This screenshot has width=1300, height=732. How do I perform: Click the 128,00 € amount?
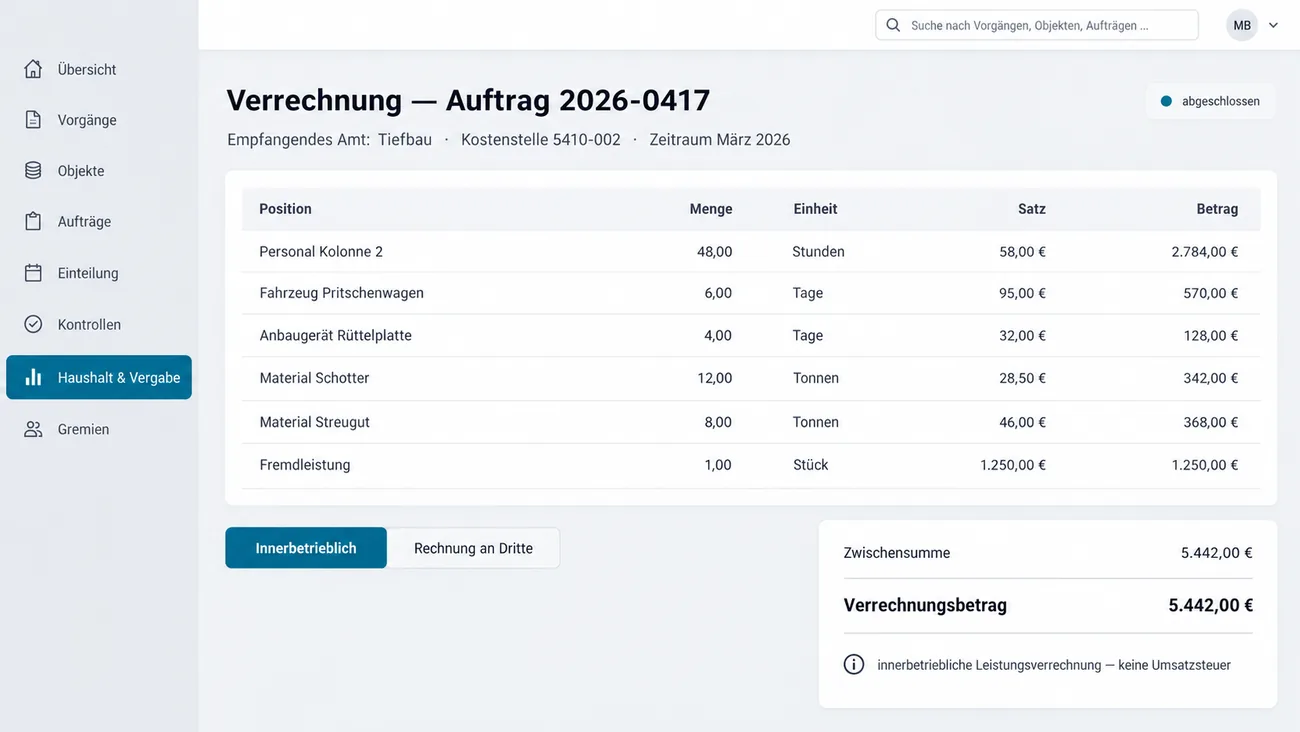click(x=1211, y=335)
